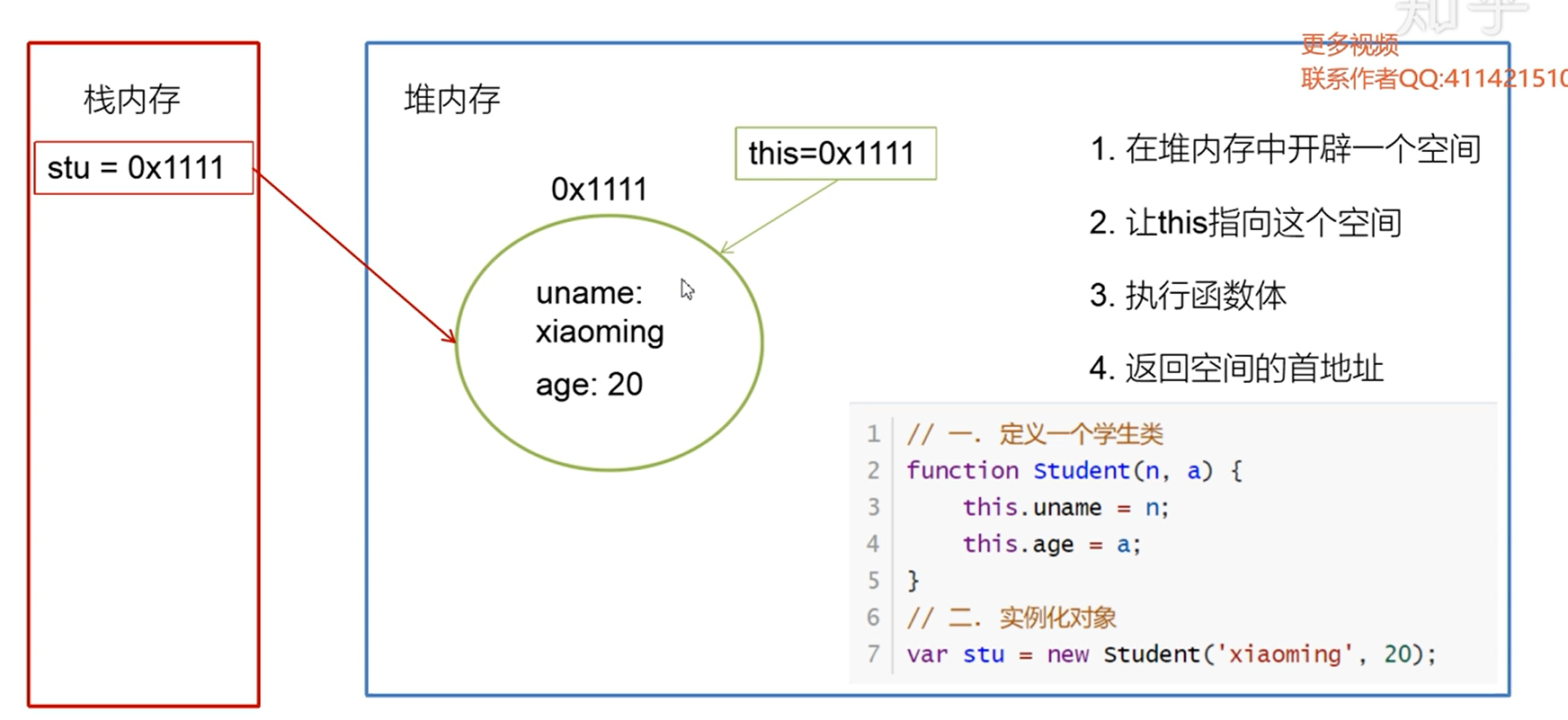
Task: Click code comment '// 一. 定义一个学生类'
Action: pos(1035,435)
